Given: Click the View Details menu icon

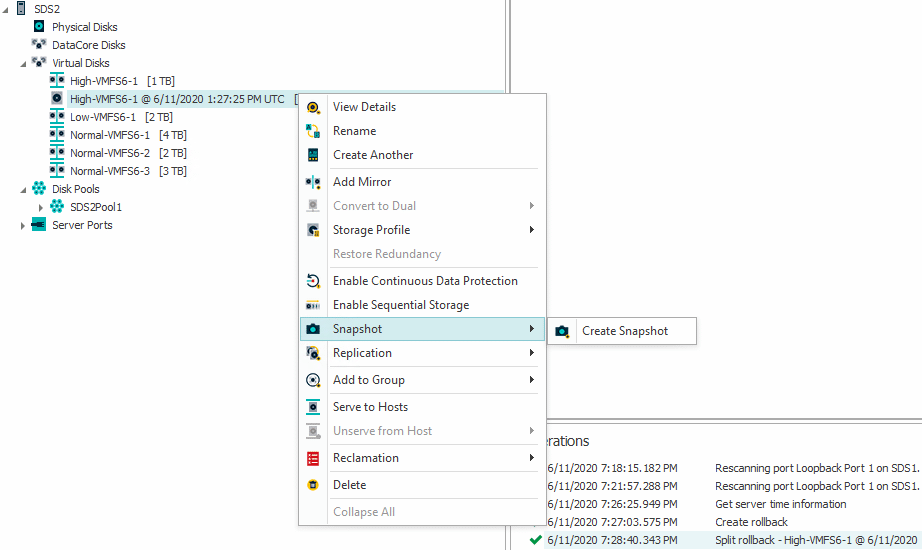Looking at the screenshot, I should pyautogui.click(x=313, y=107).
